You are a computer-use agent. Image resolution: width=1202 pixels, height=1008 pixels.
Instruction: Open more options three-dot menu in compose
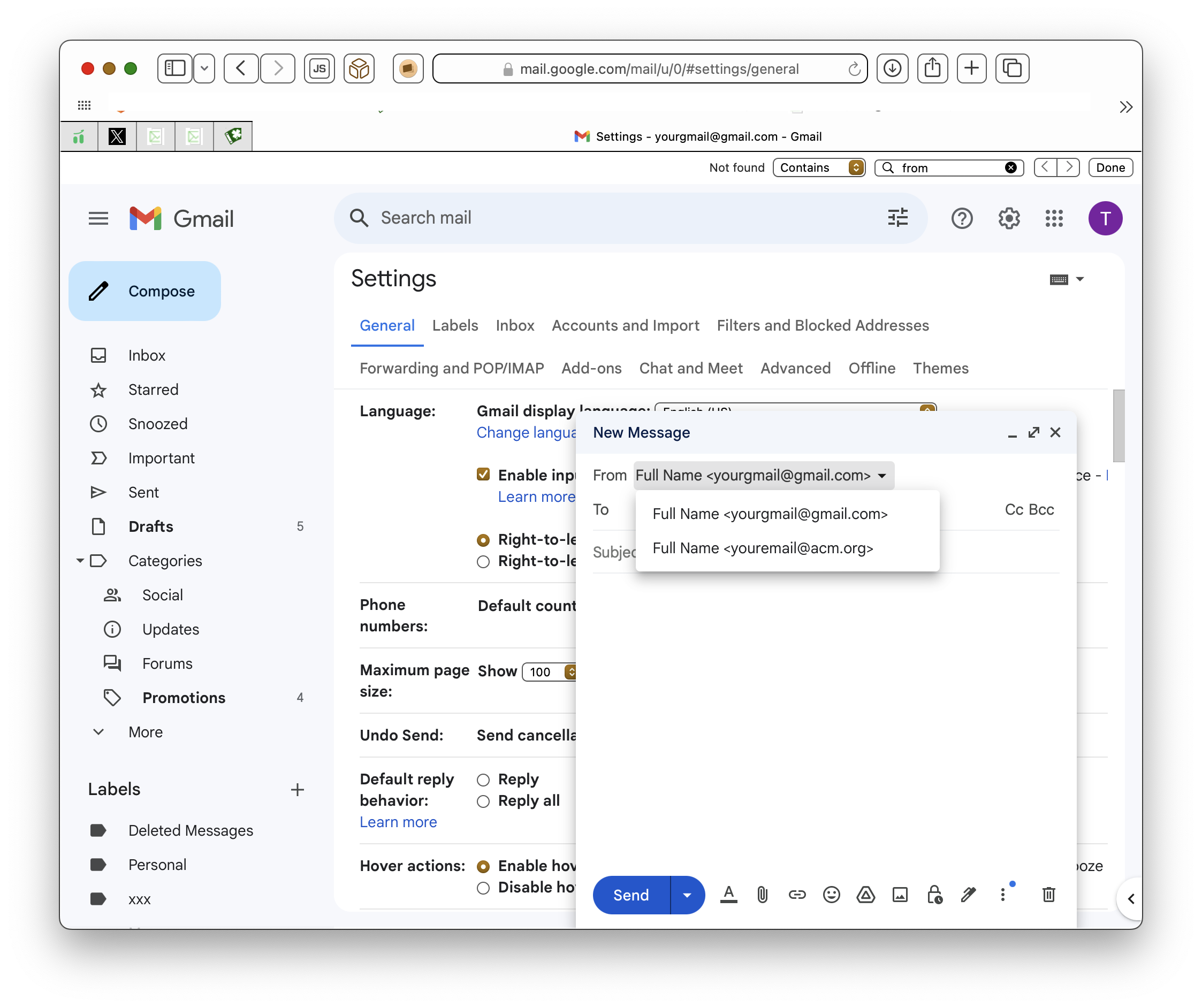(1002, 895)
